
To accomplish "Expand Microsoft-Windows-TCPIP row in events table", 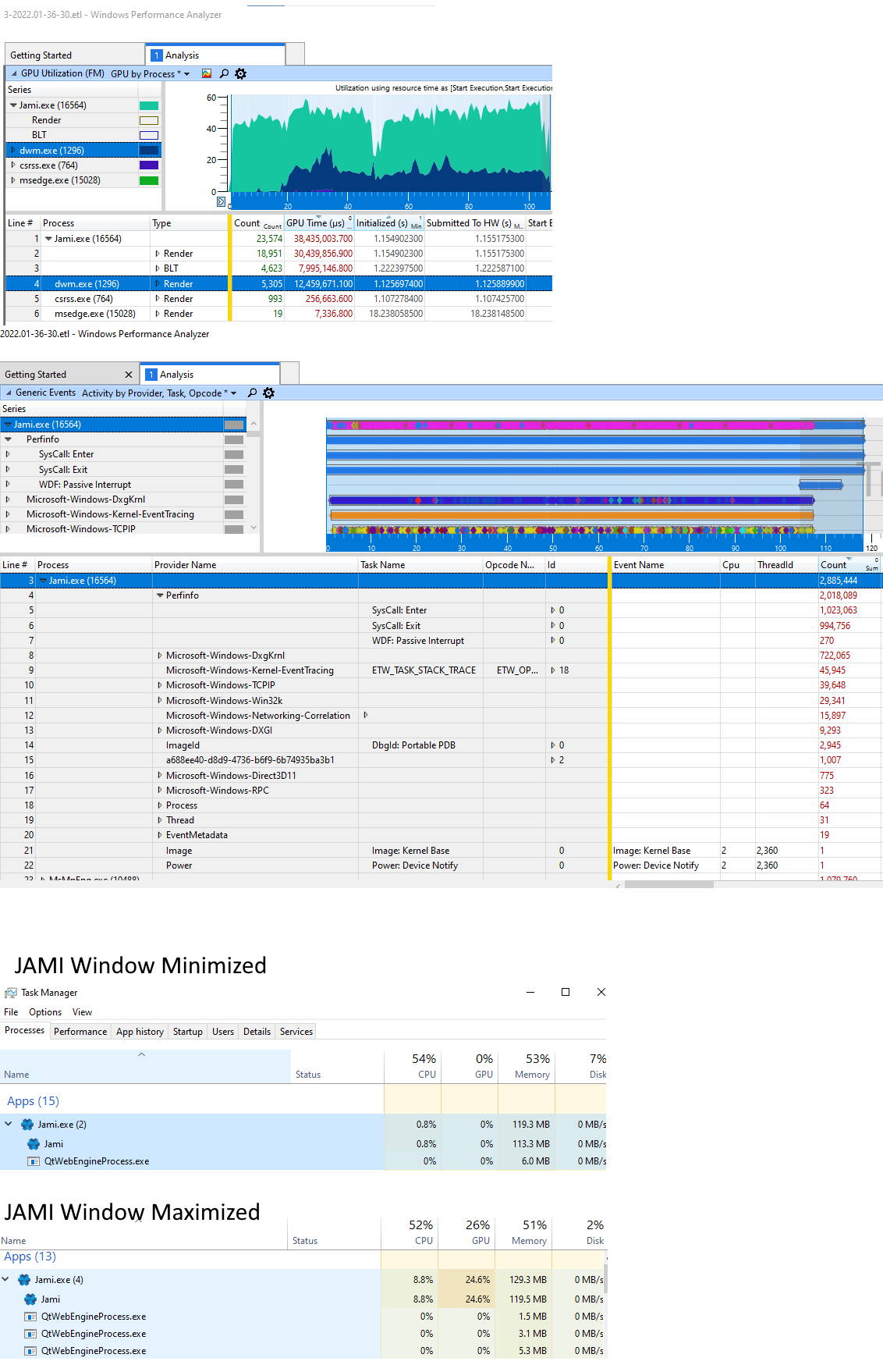I will tap(160, 685).
